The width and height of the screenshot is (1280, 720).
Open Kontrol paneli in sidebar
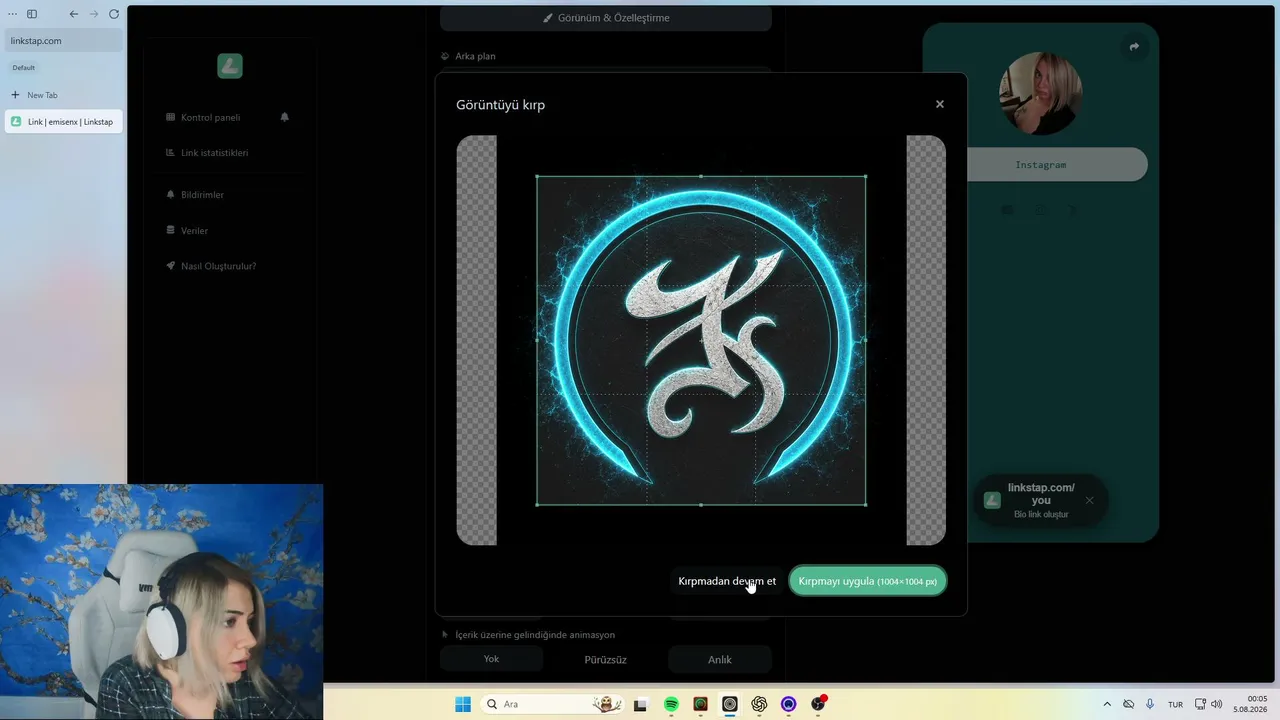[x=210, y=117]
